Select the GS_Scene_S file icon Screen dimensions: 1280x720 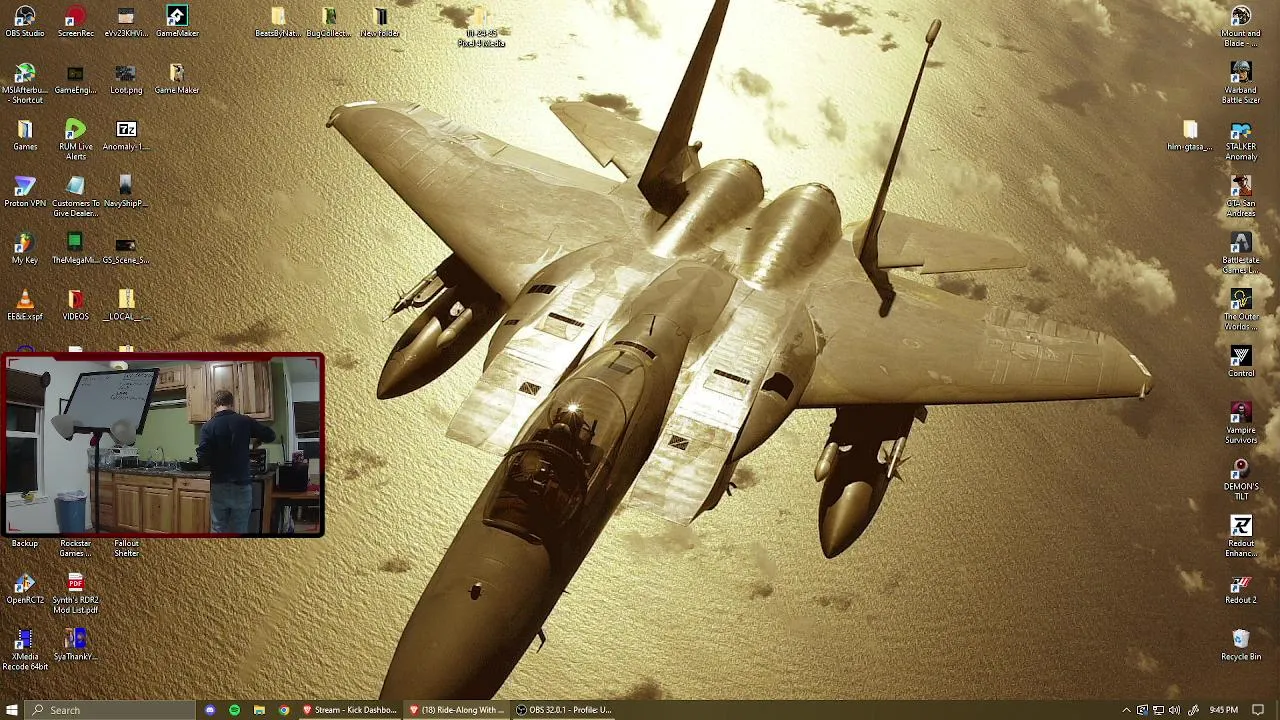click(126, 249)
